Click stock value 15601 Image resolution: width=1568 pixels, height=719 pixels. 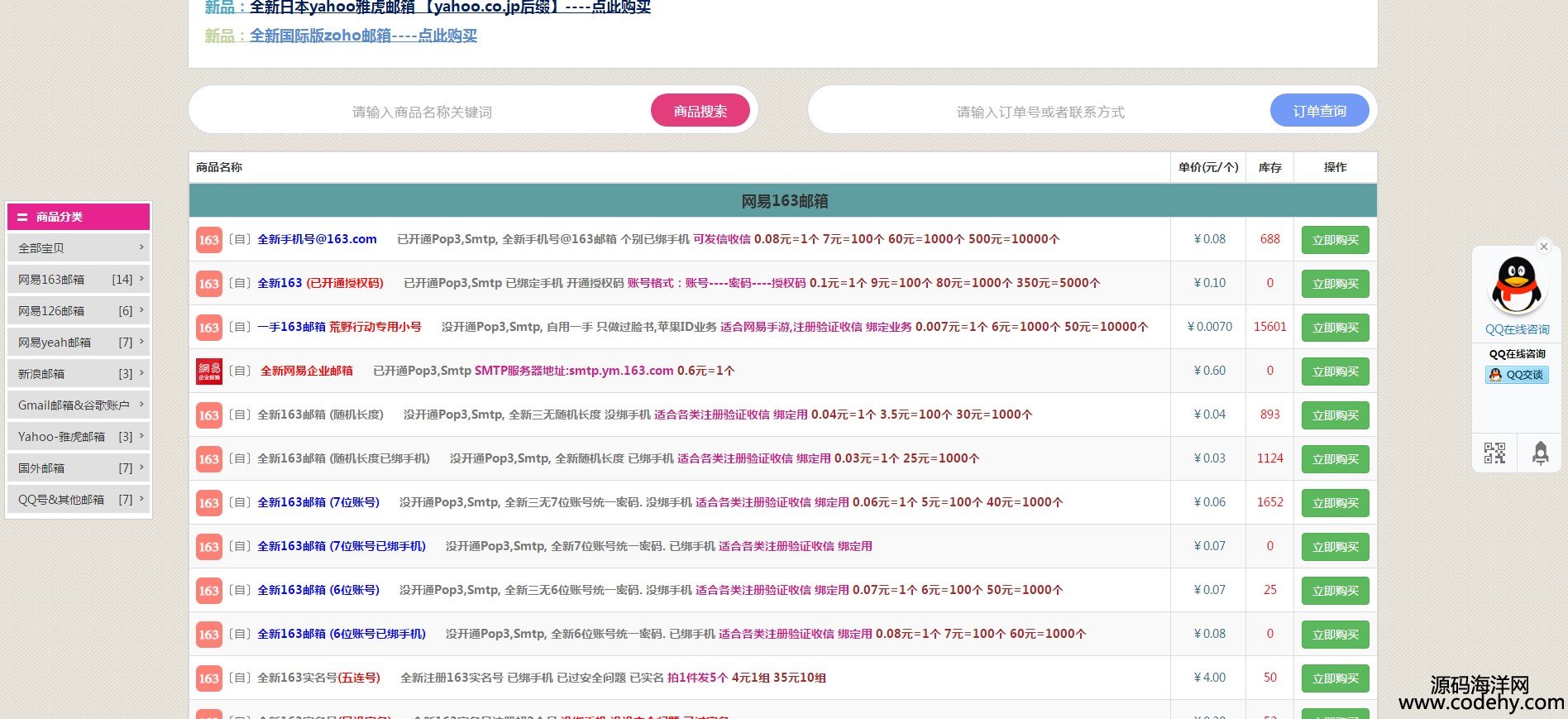coord(1269,327)
